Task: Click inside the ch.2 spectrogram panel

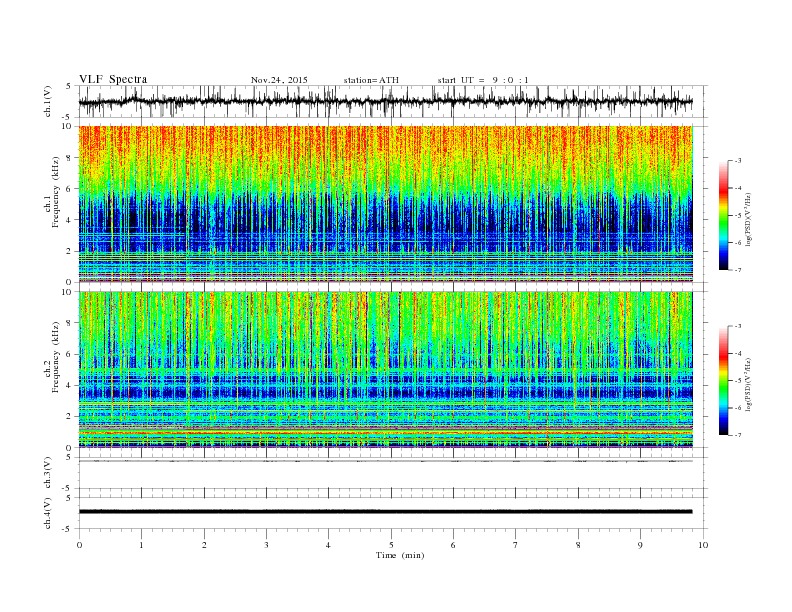Action: 385,369
